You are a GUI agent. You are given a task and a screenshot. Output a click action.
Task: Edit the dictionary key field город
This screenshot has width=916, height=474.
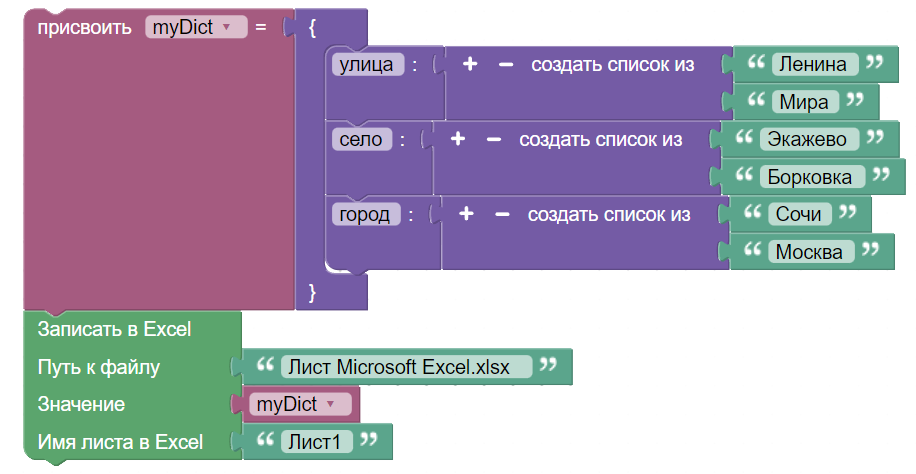tap(366, 214)
